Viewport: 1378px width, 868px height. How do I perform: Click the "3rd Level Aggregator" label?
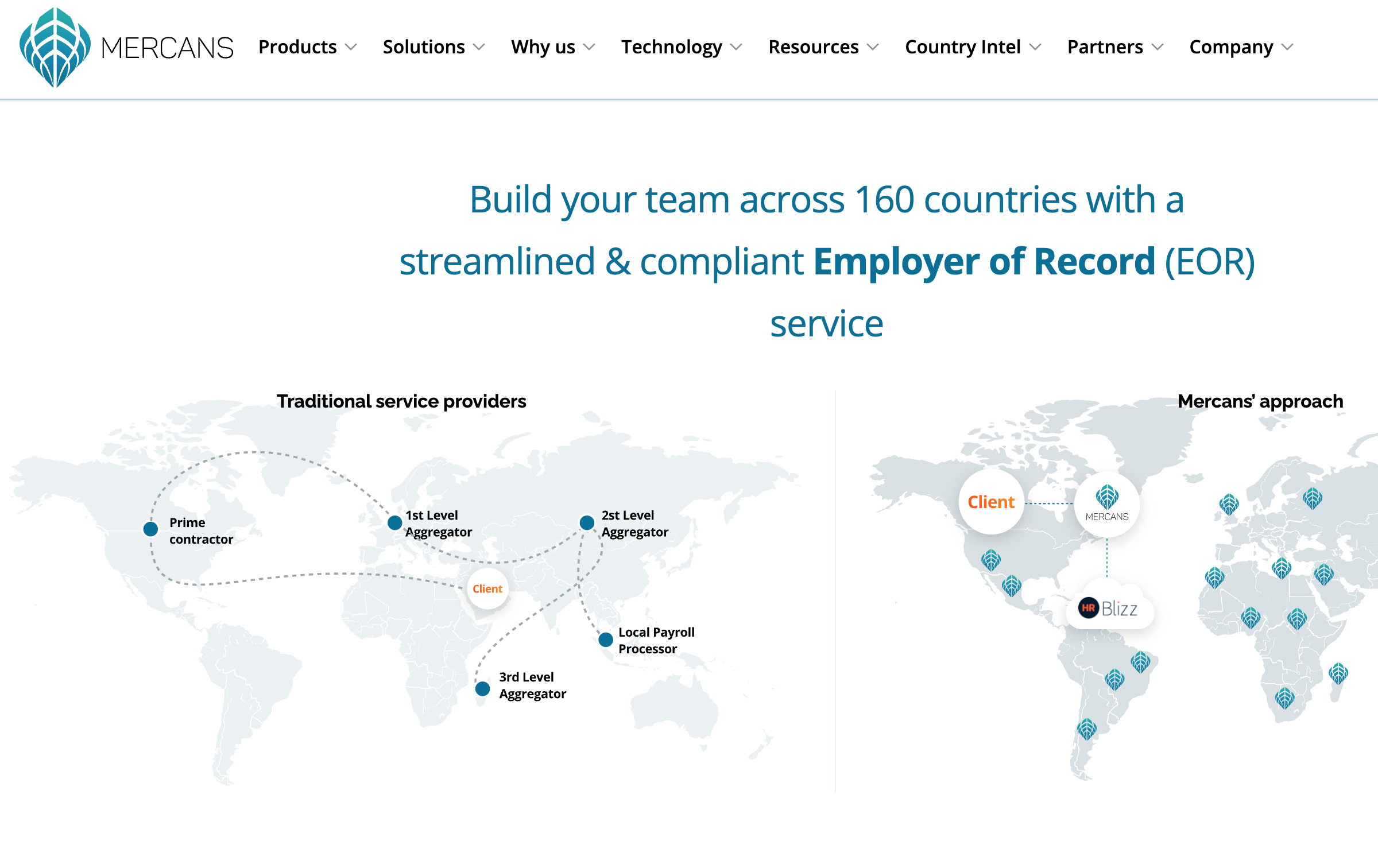(x=532, y=685)
